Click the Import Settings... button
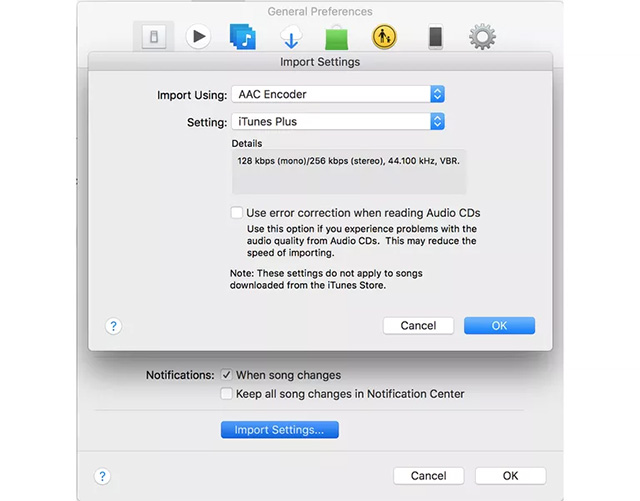This screenshot has height=501, width=640. [280, 430]
